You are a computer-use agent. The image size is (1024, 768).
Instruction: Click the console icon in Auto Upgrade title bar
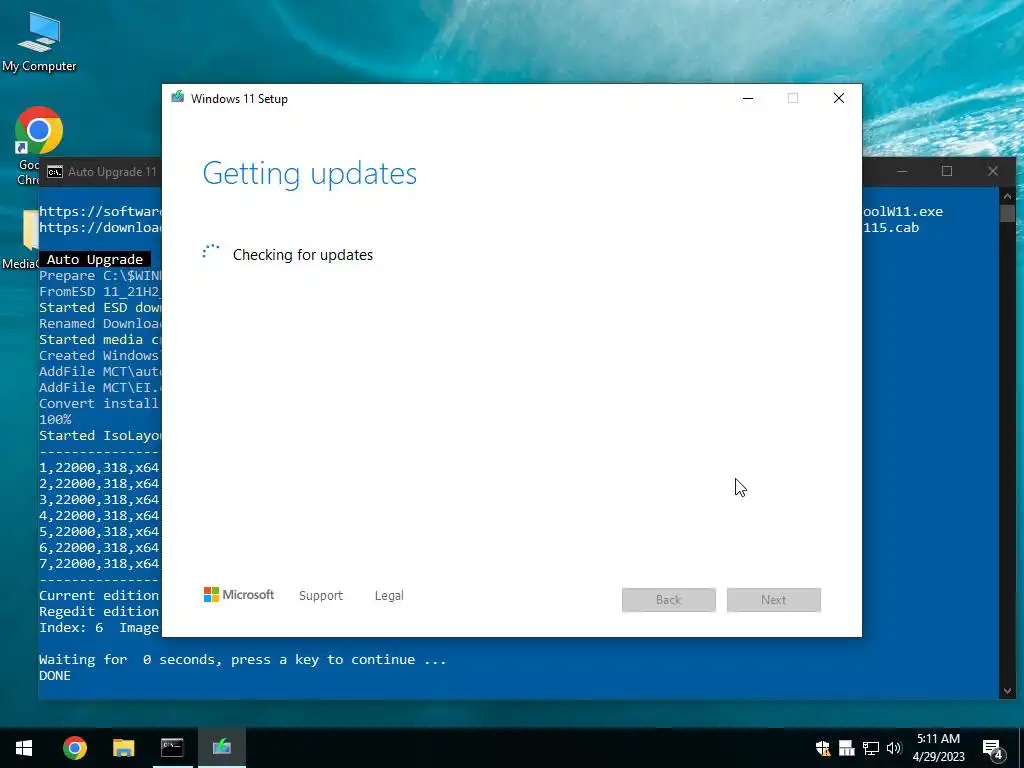(55, 172)
